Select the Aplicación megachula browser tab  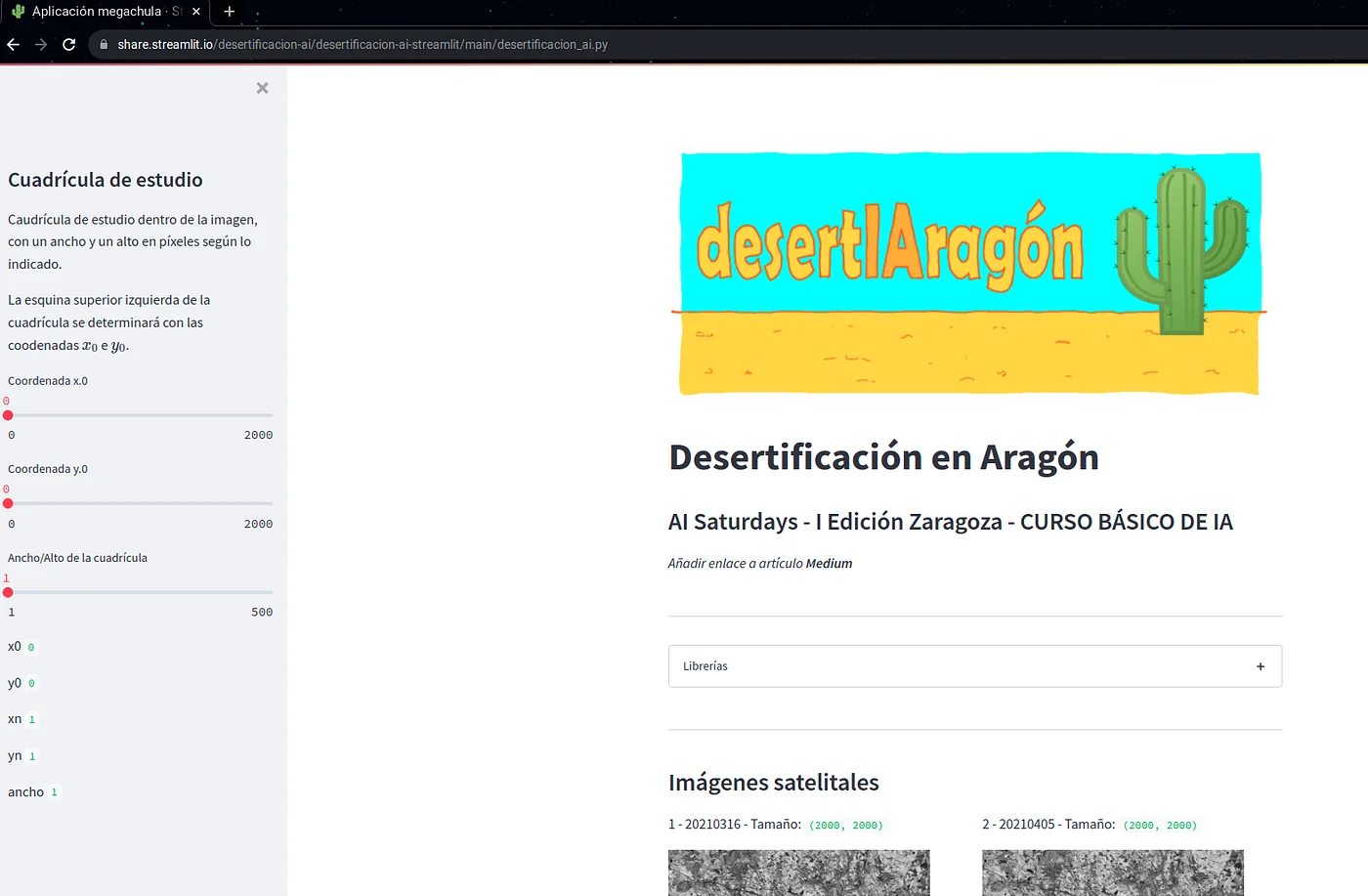106,12
